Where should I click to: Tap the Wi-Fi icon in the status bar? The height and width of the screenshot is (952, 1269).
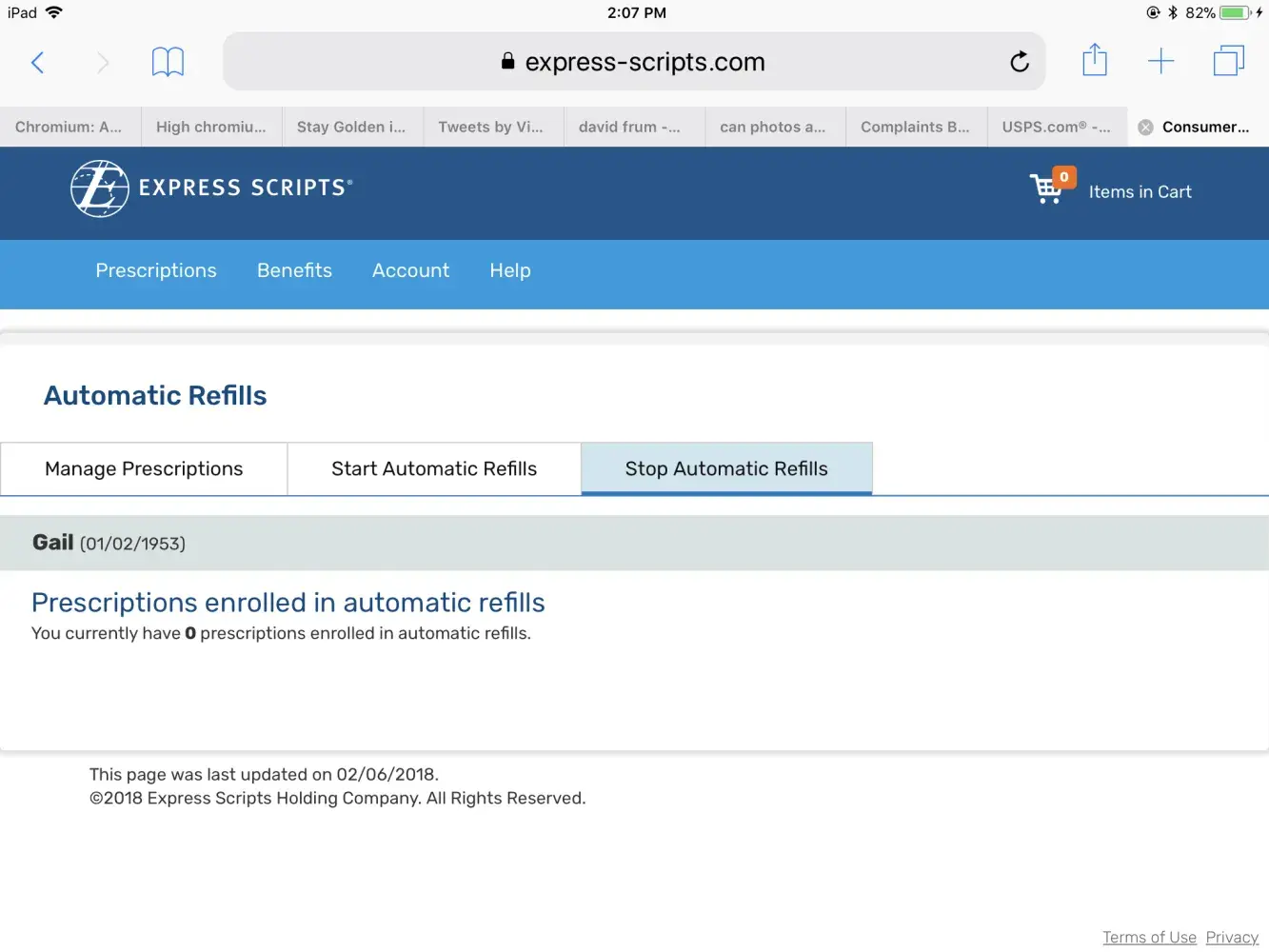(x=54, y=12)
